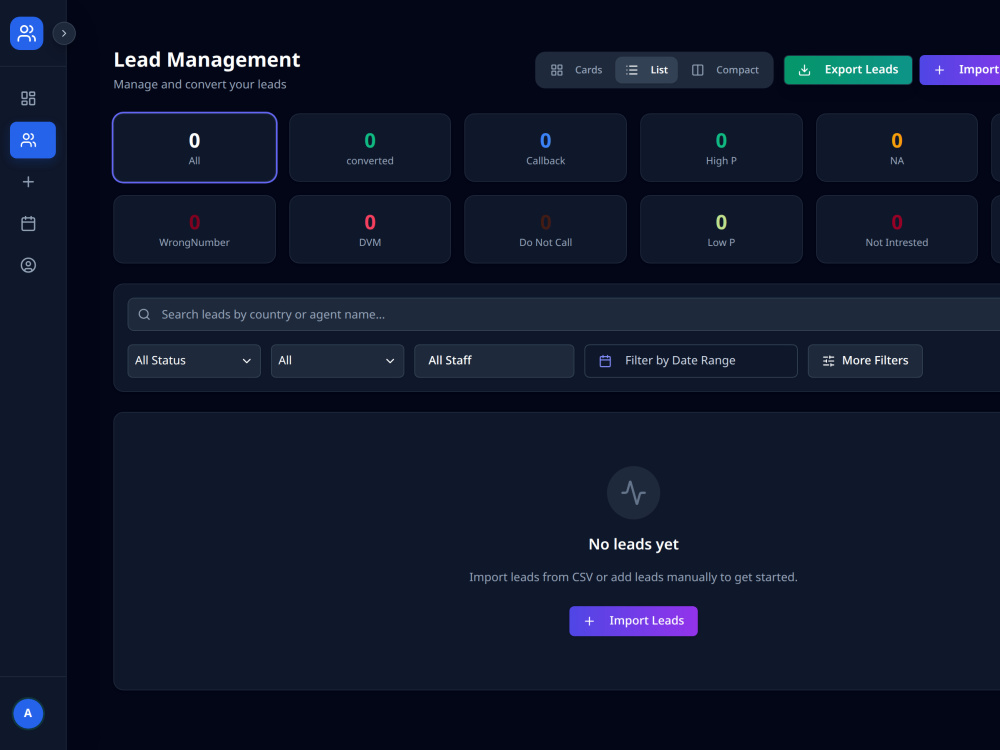1000x750 pixels.
Task: Click the Lead Management heading
Action: (x=207, y=60)
